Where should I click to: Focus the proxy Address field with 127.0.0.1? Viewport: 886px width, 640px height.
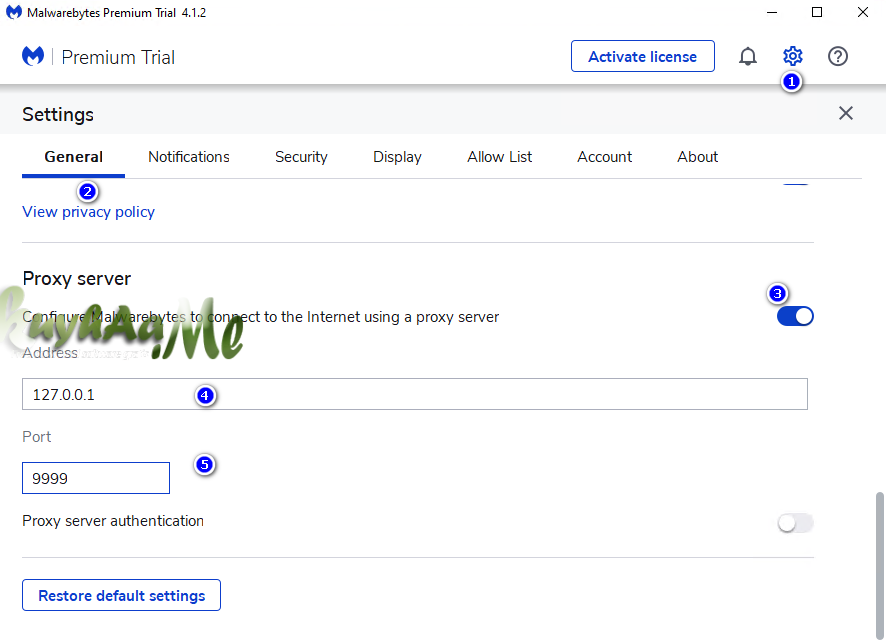[x=415, y=394]
